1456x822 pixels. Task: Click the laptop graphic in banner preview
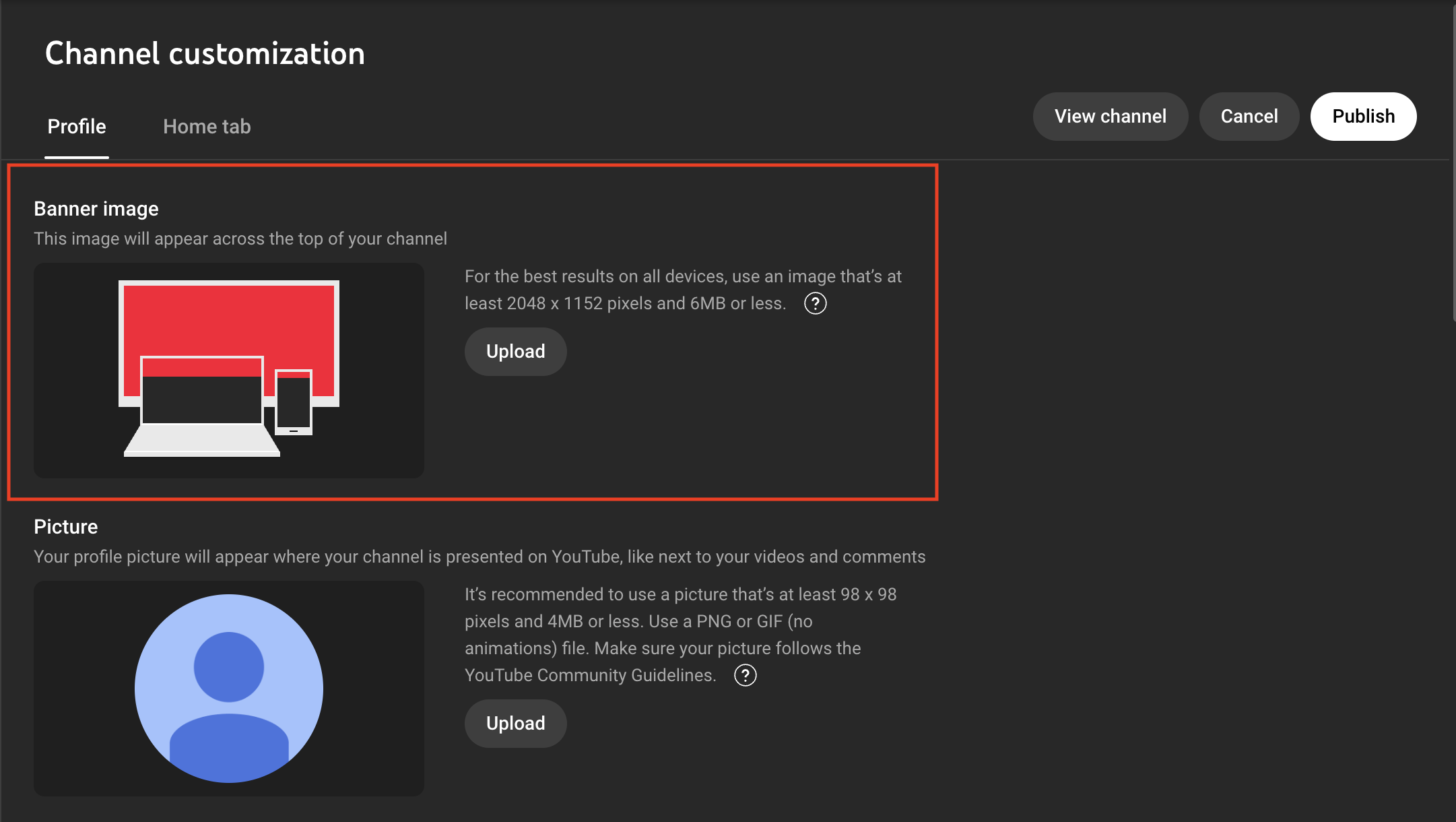[201, 404]
